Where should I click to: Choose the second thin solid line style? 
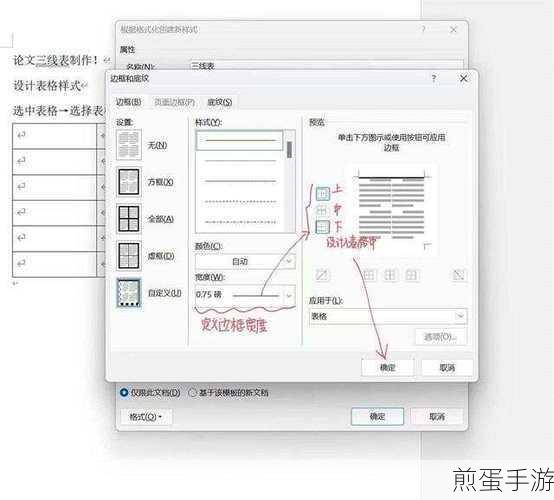coord(240,161)
